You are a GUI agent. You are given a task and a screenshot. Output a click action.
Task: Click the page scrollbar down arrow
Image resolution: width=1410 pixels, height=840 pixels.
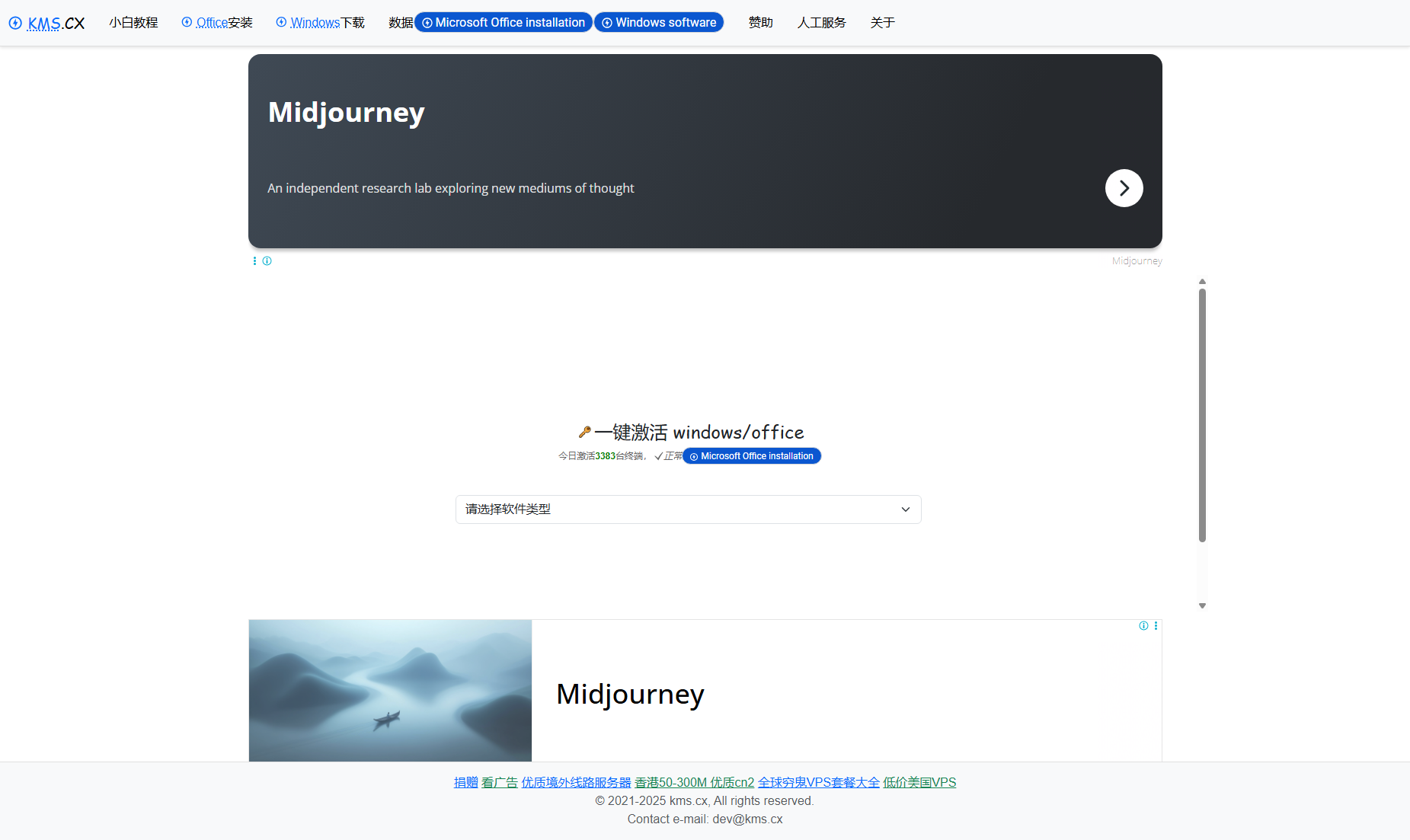click(1202, 606)
